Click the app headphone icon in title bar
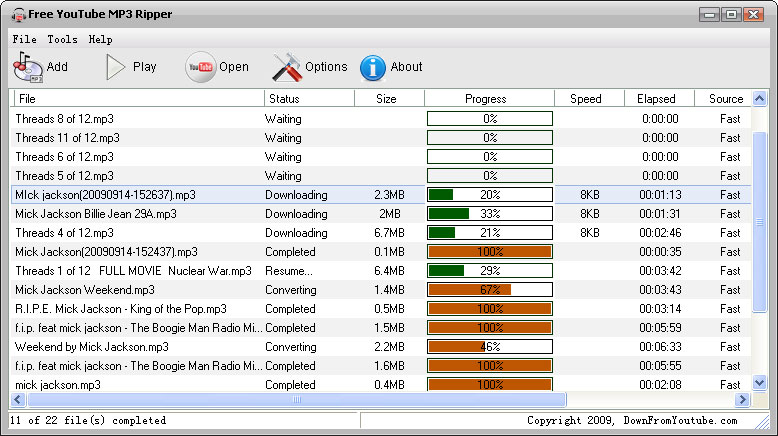The width and height of the screenshot is (778, 436). point(18,15)
